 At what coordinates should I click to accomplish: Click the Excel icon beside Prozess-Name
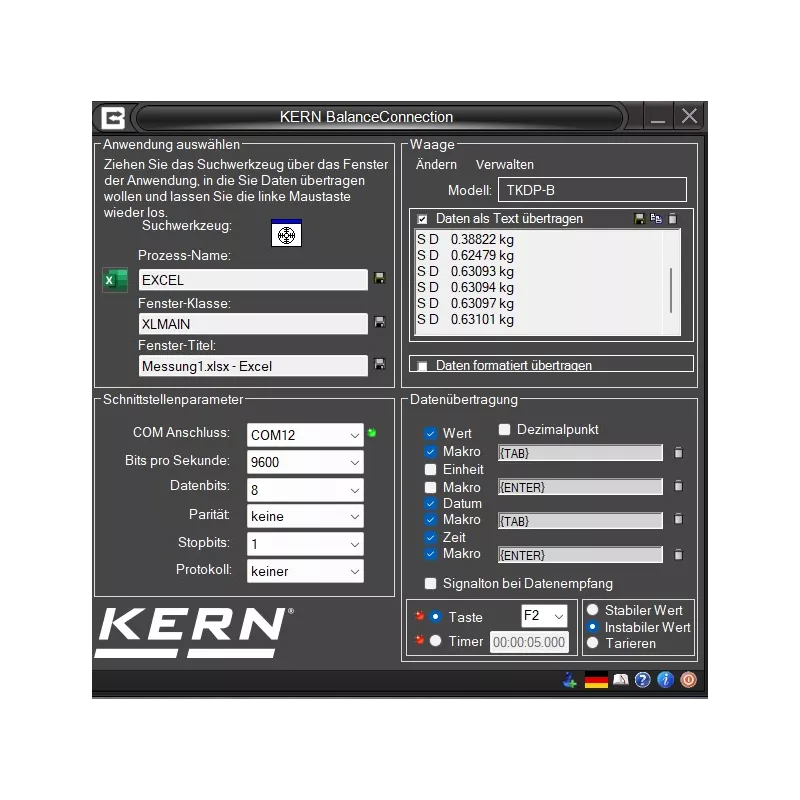click(114, 280)
